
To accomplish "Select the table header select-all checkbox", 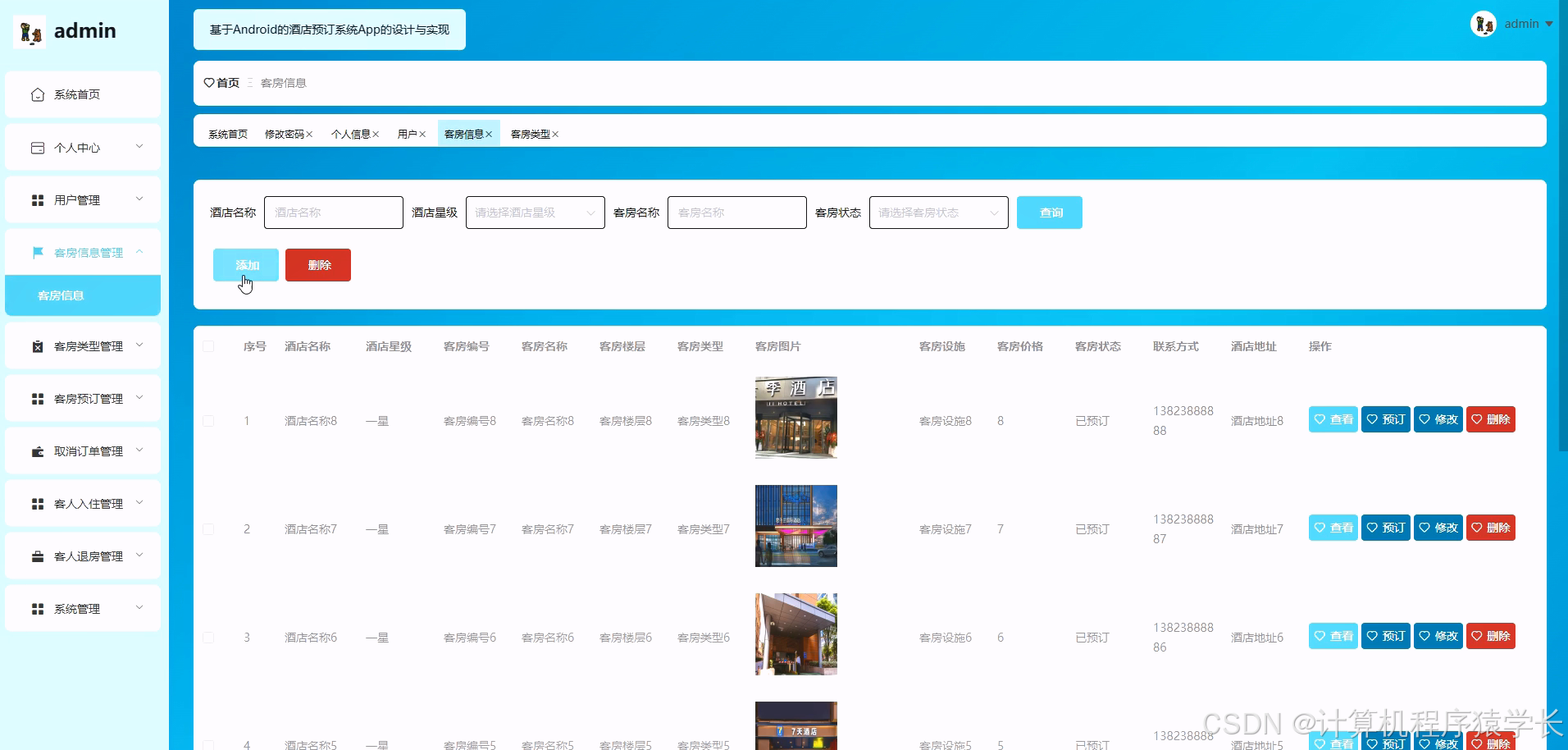I will 208,346.
